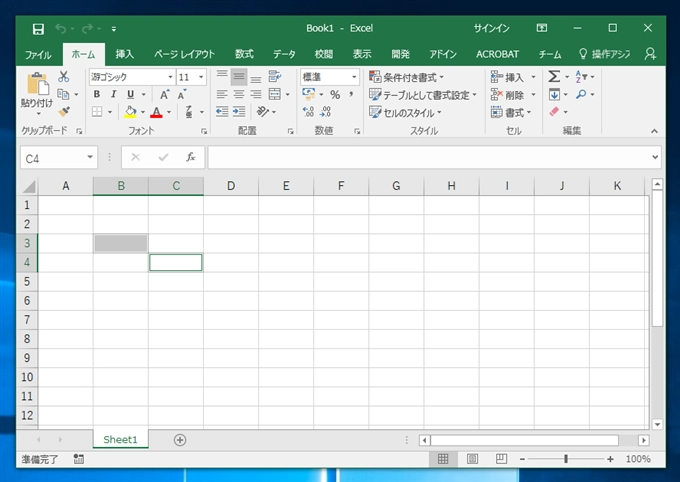
Task: Click the Insert Function fx button
Action: point(190,157)
